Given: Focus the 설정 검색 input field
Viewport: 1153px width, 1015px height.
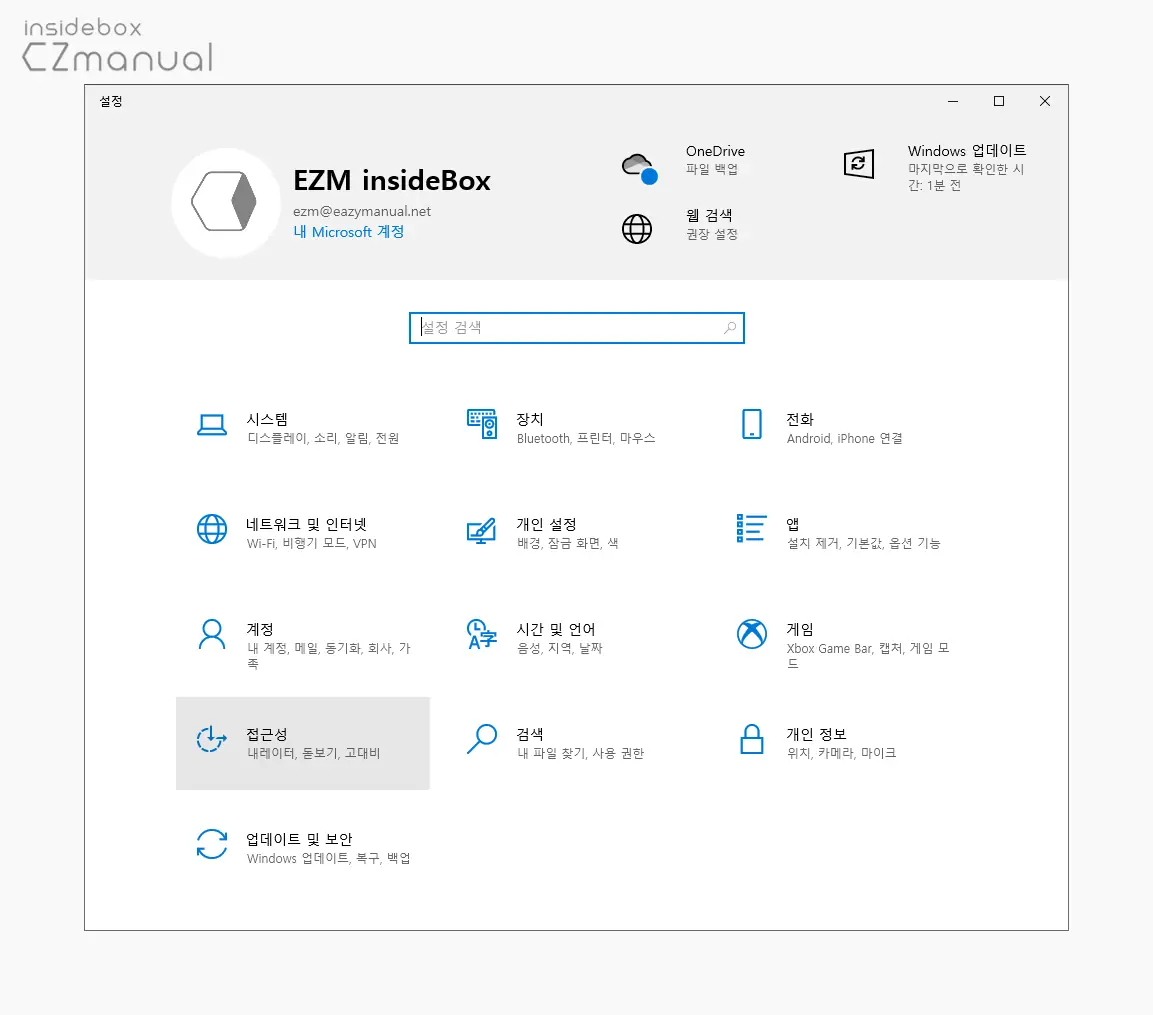Looking at the screenshot, I should [x=576, y=328].
